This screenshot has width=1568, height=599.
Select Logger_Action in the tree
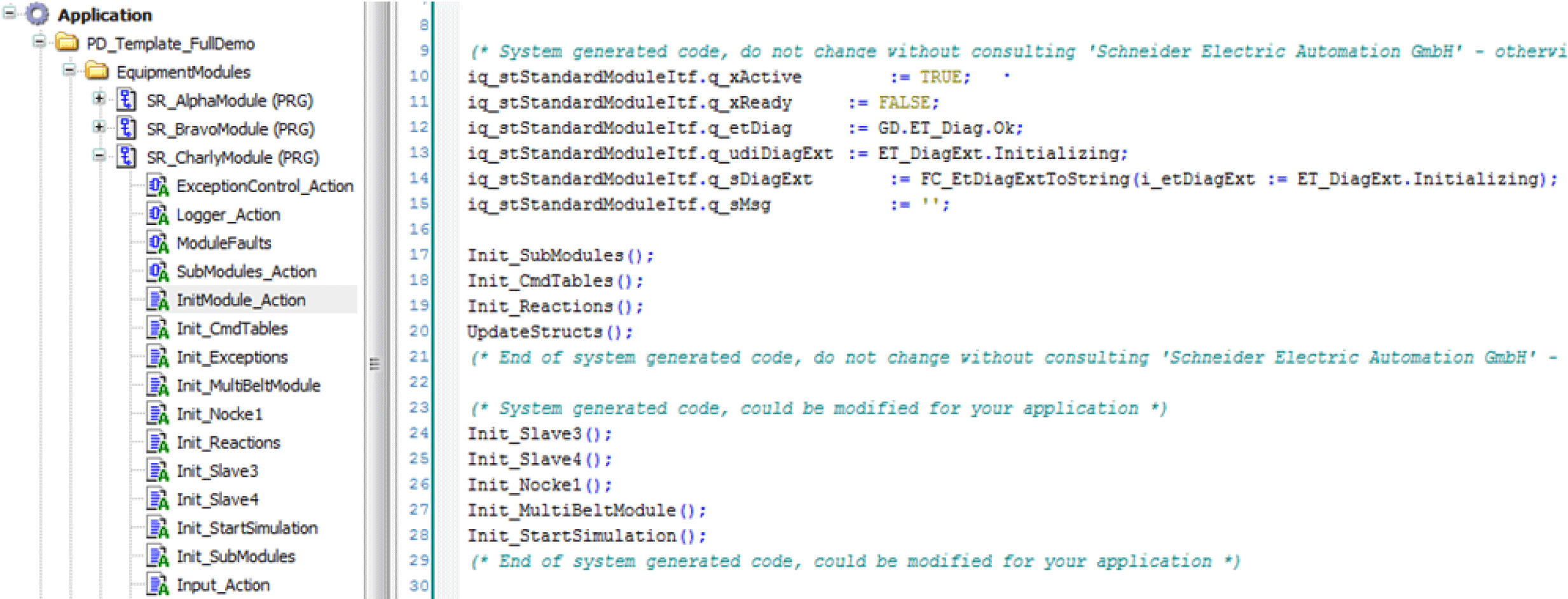tap(228, 215)
